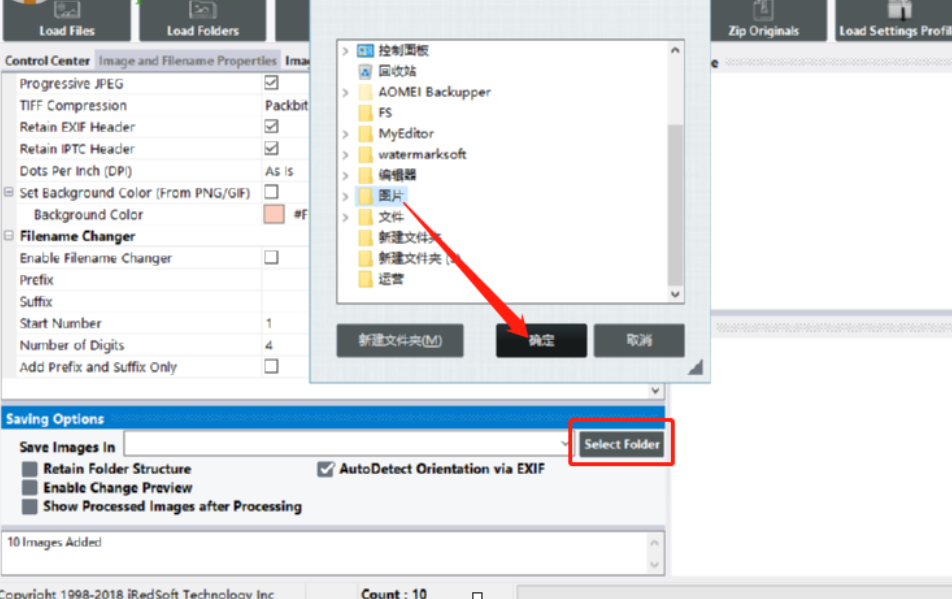The width and height of the screenshot is (952, 599).
Task: Click the TIFF Compression Packbits value
Action: [x=287, y=106]
